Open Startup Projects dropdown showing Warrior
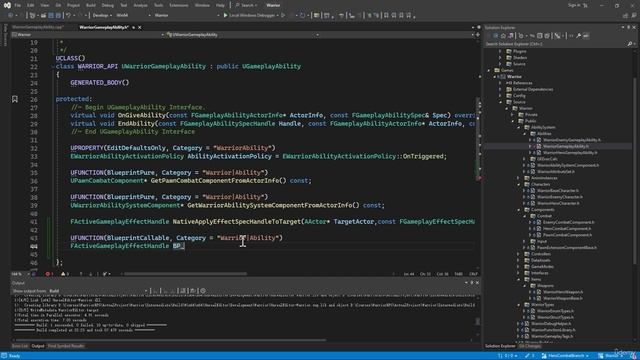640x360 pixels. pos(187,16)
